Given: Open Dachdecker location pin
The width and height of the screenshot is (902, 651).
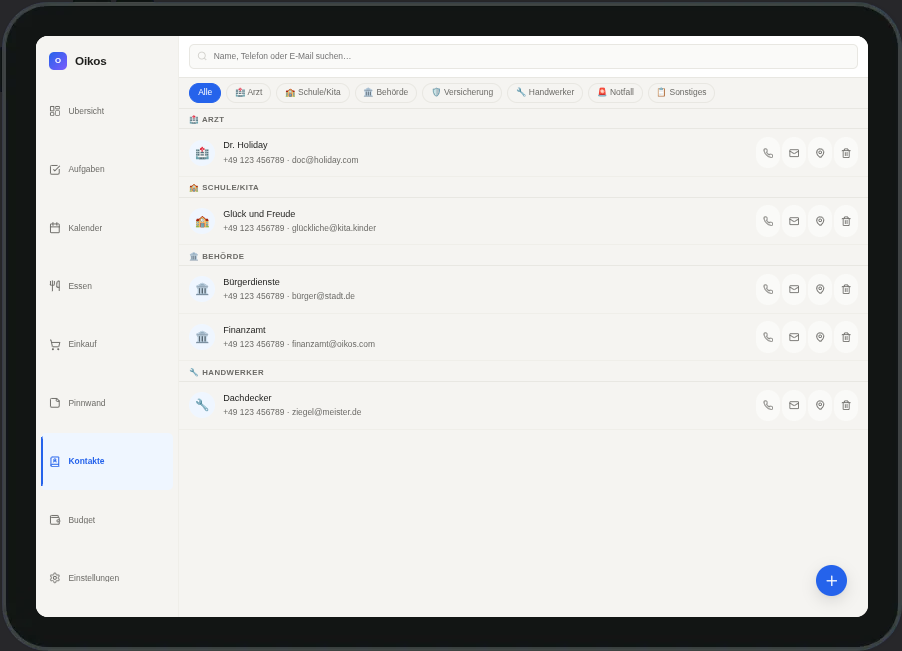Looking at the screenshot, I should tap(820, 405).
